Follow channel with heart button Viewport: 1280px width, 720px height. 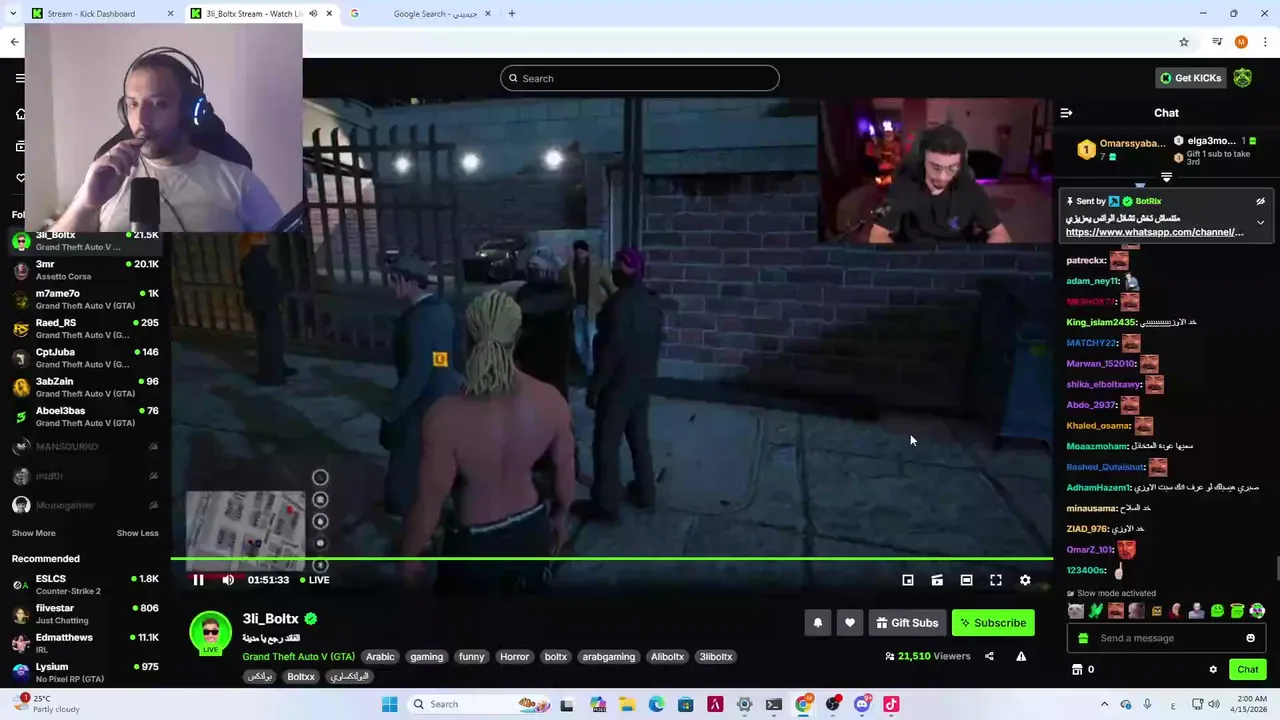[850, 623]
